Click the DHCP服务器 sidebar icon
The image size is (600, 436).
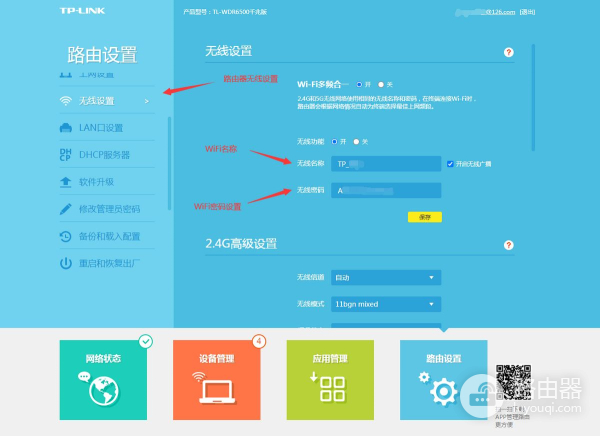[x=65, y=155]
